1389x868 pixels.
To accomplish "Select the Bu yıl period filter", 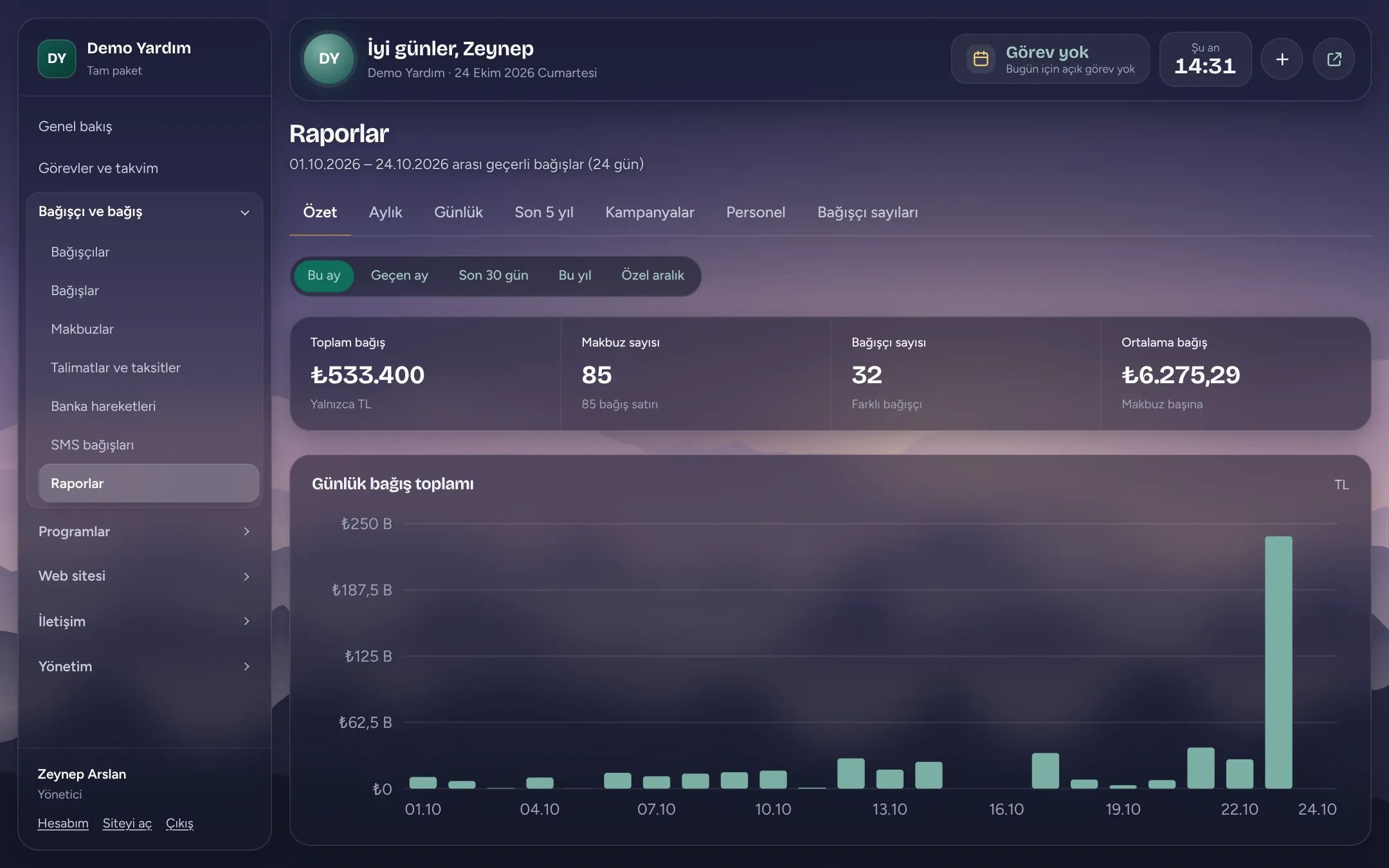I will point(575,276).
